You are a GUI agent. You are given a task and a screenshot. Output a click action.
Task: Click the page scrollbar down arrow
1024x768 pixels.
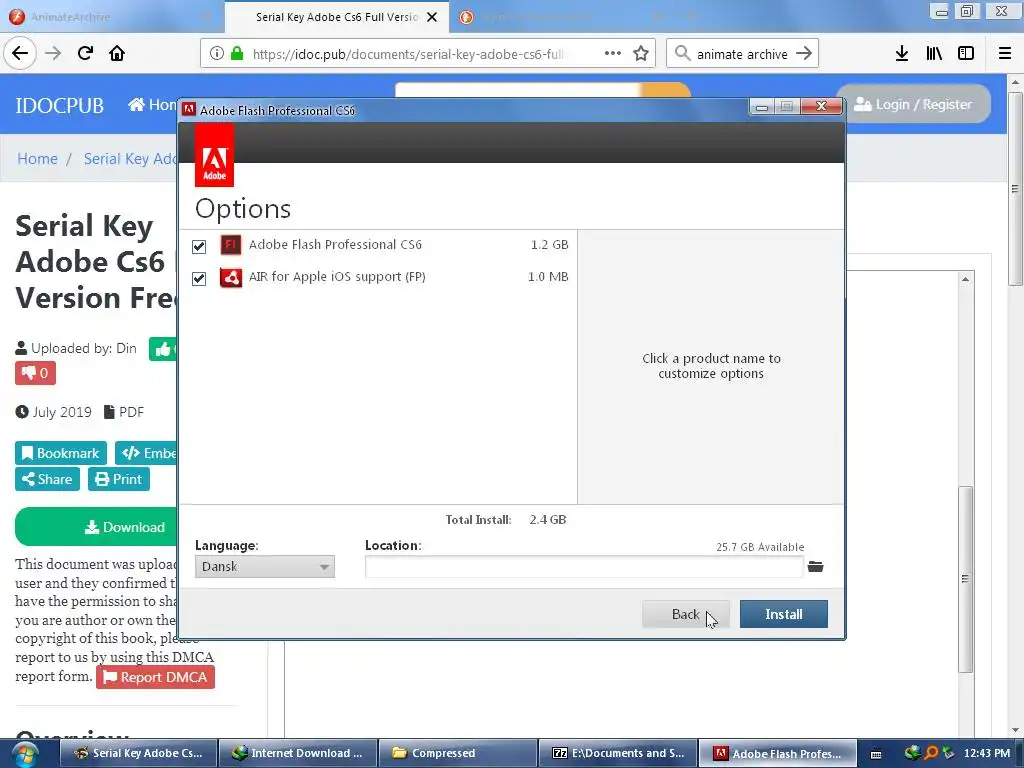(x=1016, y=731)
